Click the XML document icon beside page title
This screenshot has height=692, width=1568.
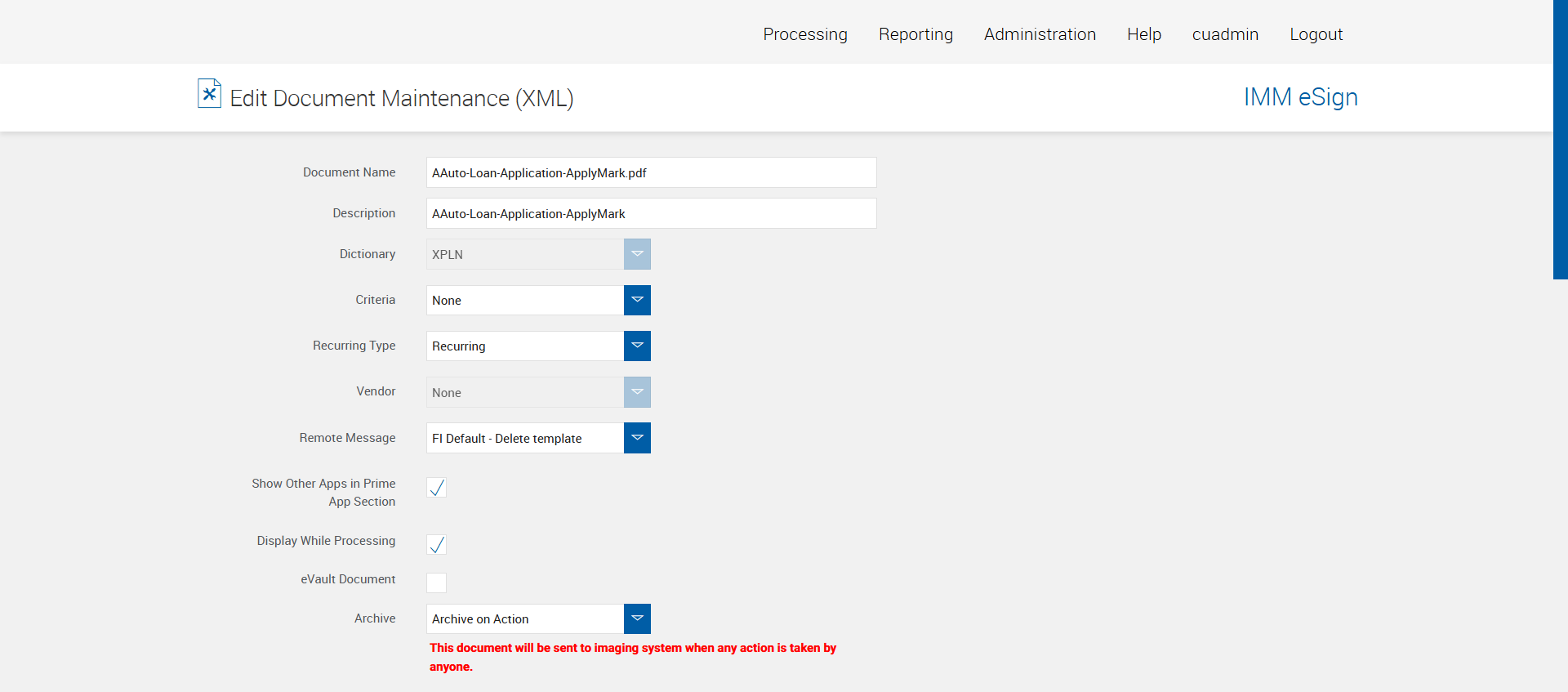click(x=209, y=94)
